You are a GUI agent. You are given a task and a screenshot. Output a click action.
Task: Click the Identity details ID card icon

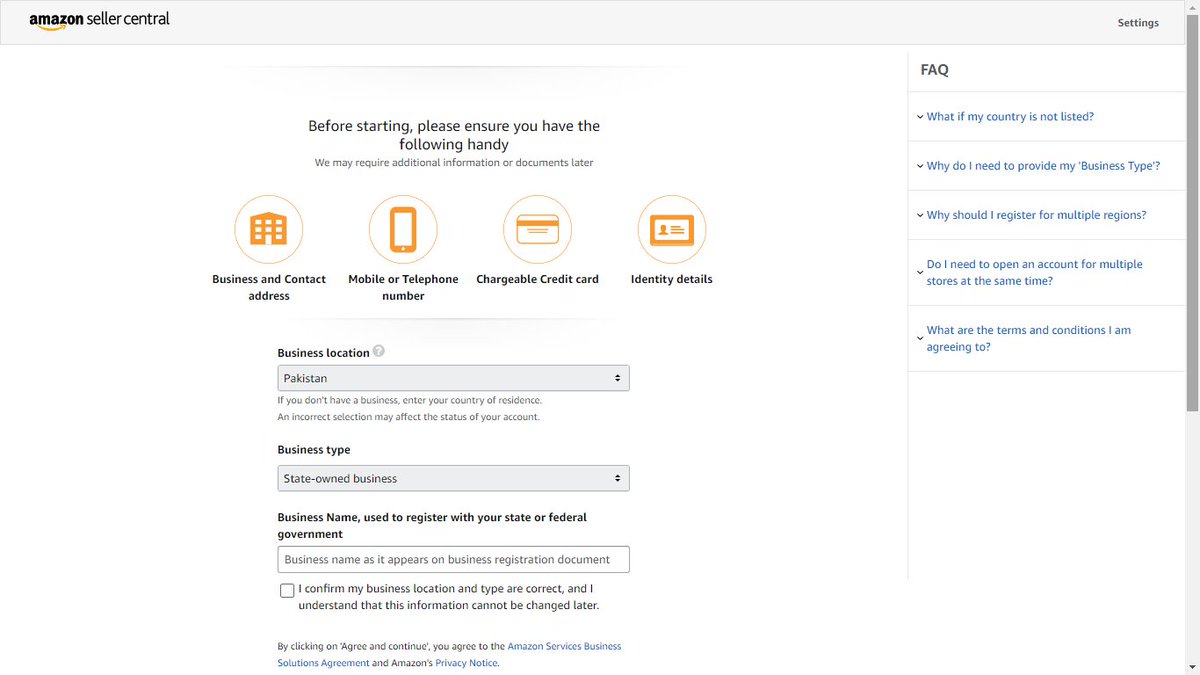click(x=672, y=229)
